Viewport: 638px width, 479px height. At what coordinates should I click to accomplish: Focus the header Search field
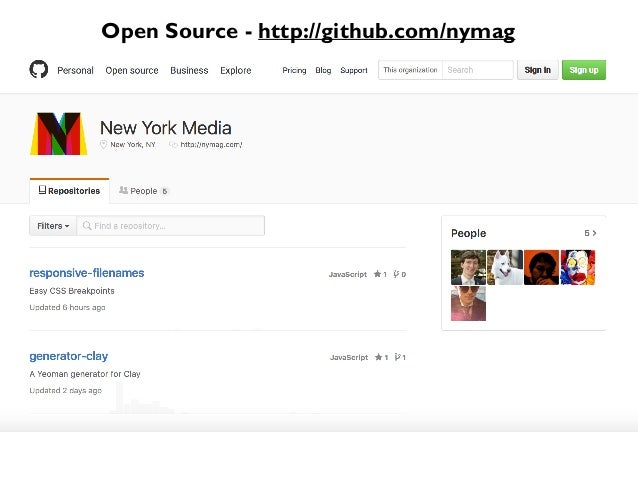click(478, 70)
